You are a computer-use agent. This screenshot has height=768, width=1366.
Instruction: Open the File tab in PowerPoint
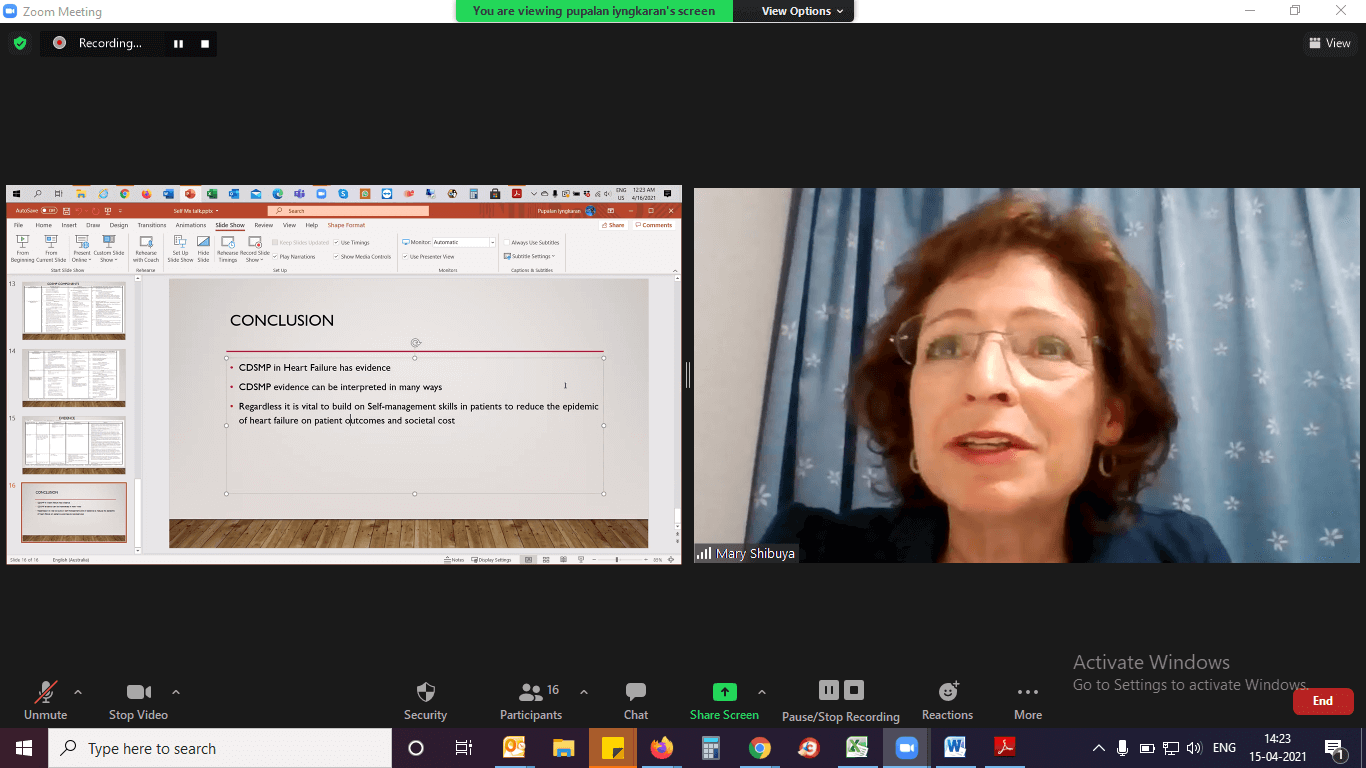tap(18, 225)
